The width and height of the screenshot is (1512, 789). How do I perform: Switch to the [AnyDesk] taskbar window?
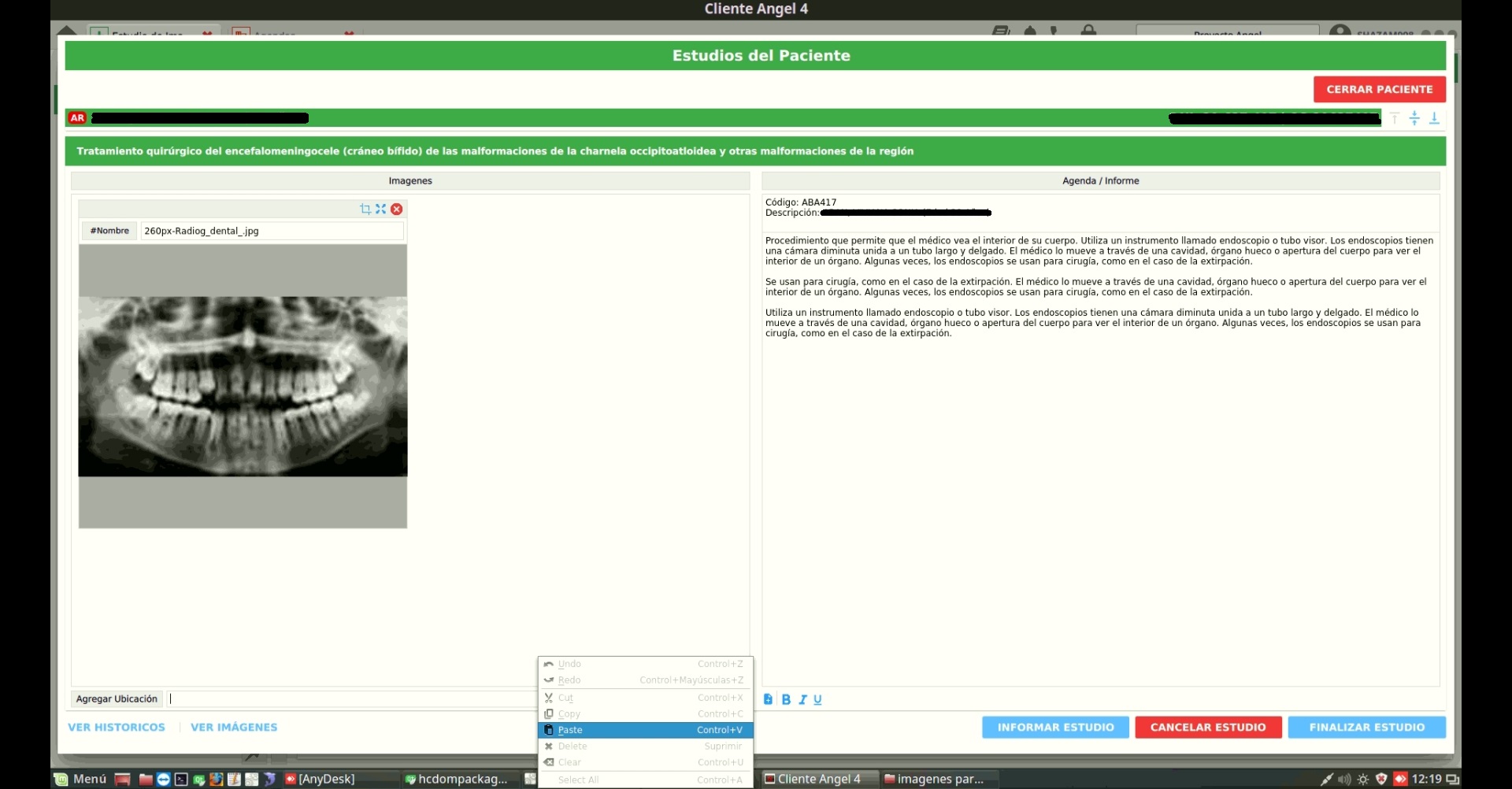[x=340, y=779]
